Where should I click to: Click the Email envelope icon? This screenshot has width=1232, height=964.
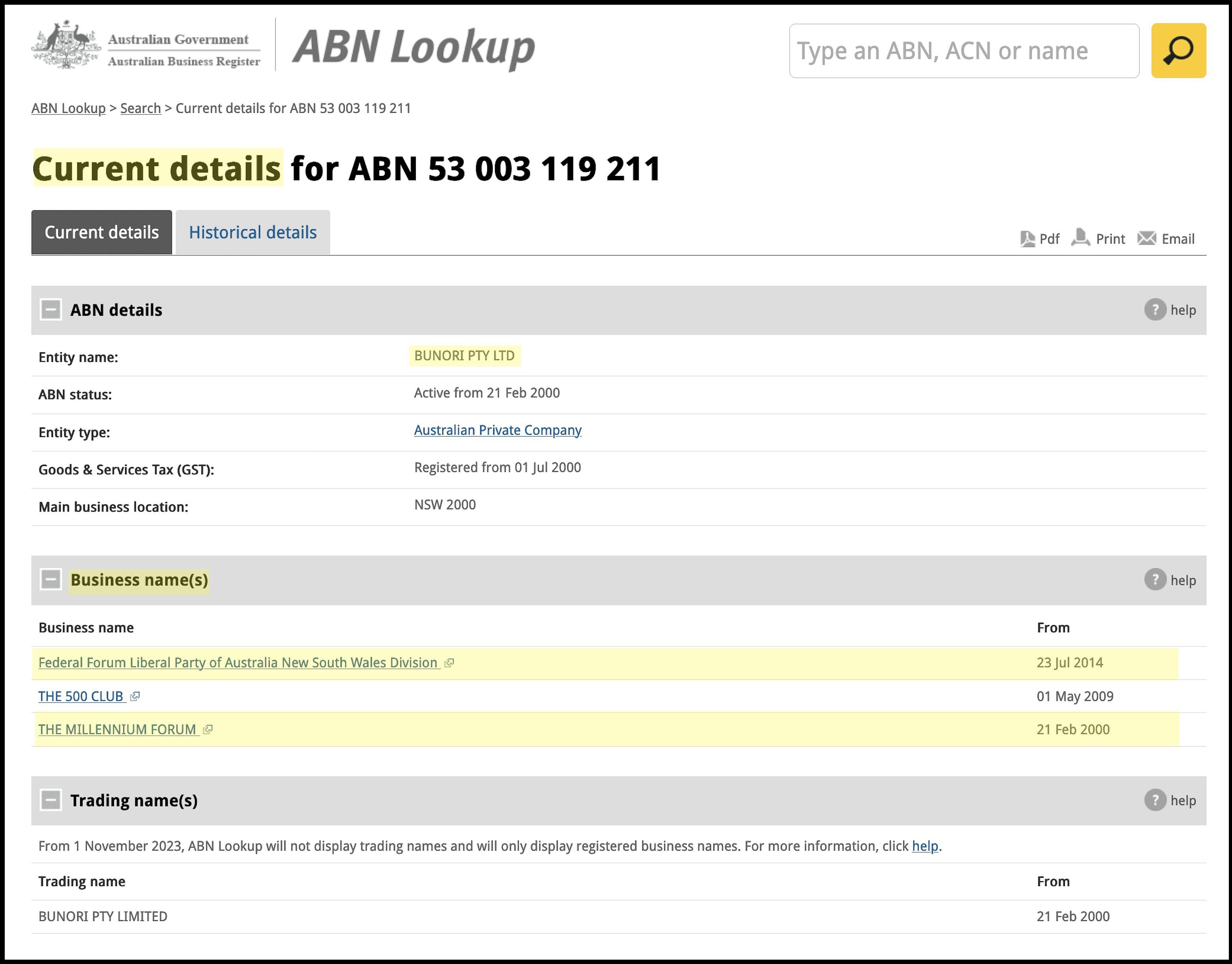[x=1147, y=238]
